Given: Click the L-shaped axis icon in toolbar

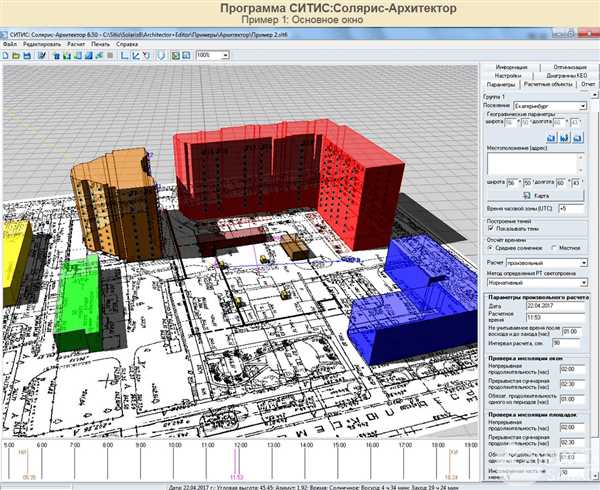Looking at the screenshot, I should click(124, 55).
